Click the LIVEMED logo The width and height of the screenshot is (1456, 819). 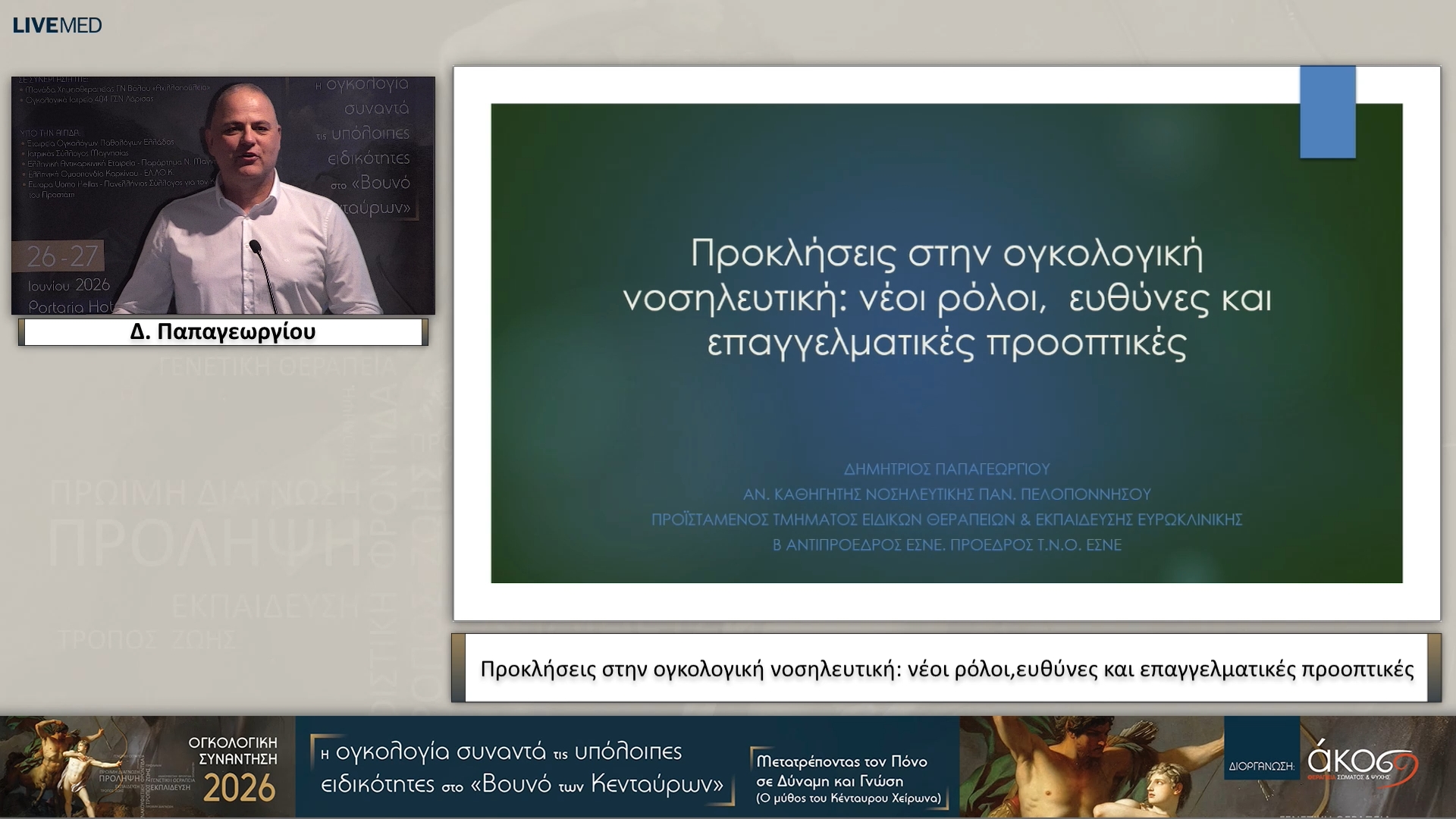point(57,25)
